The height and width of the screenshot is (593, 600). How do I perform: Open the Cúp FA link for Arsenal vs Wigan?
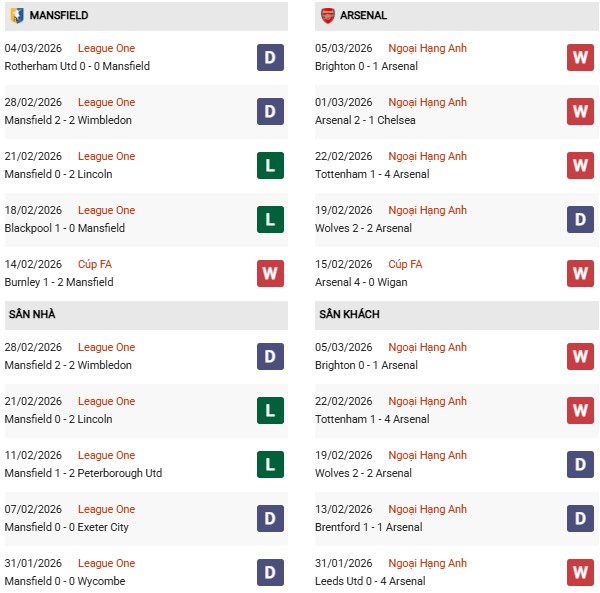click(x=404, y=264)
